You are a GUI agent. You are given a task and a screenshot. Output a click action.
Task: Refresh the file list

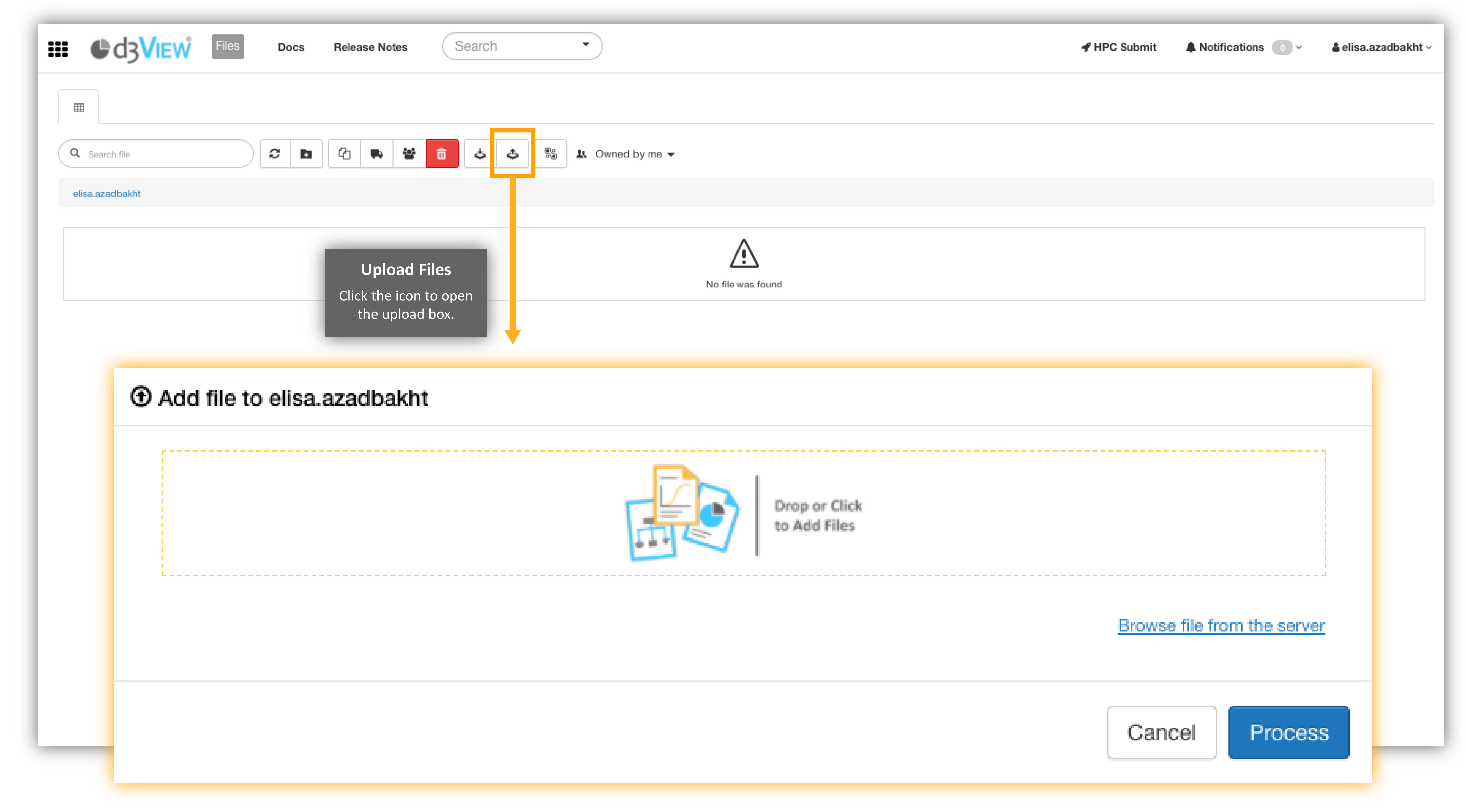[275, 154]
